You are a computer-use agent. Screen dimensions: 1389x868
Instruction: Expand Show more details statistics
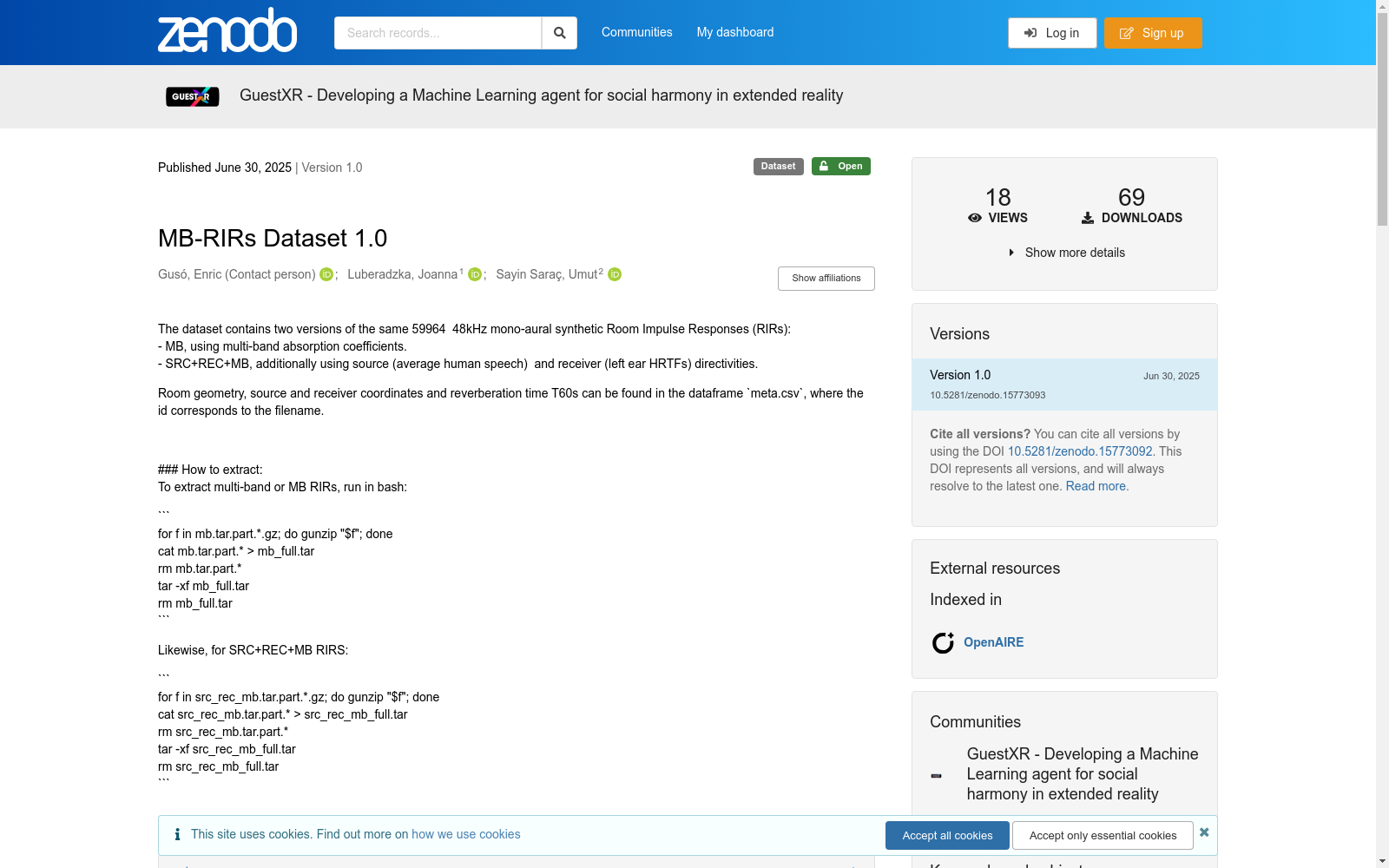[x=1066, y=253]
